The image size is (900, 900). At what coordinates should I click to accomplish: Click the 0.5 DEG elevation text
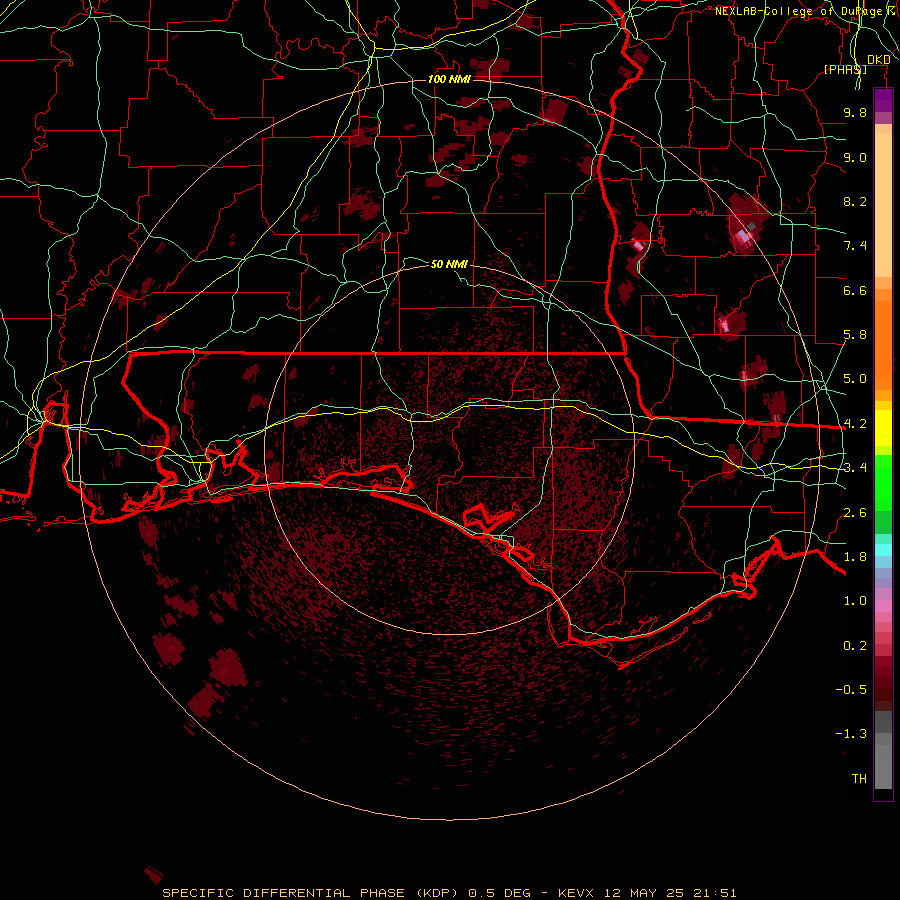click(x=499, y=893)
